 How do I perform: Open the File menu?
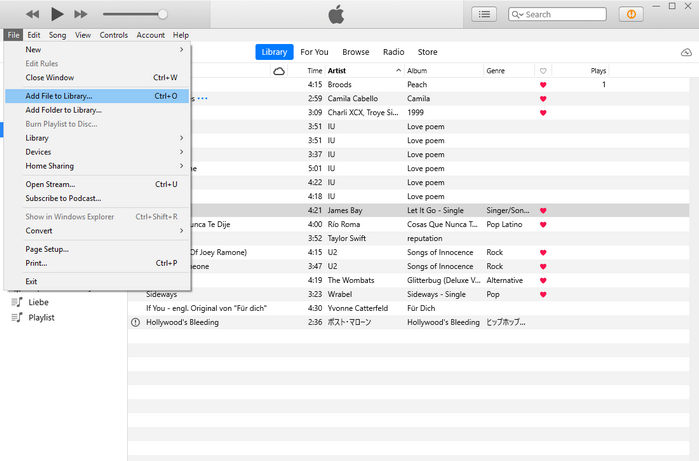pos(13,35)
